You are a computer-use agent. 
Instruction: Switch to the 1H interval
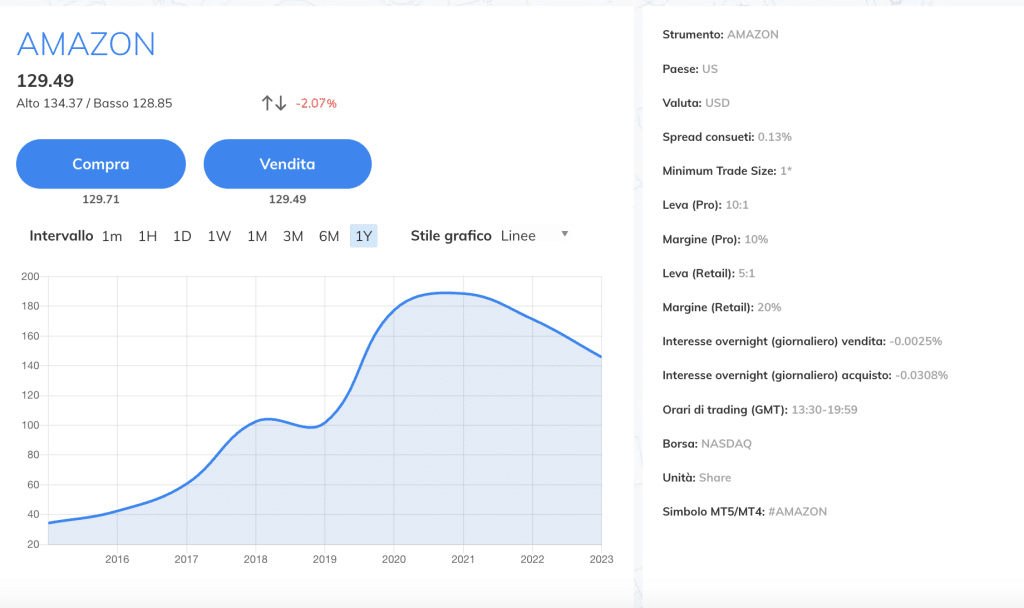147,236
